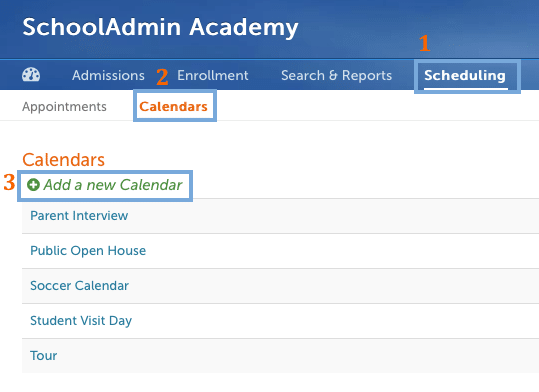Screen dimensions: 539x392
Task: Open the Parent Interview calendar
Action: click(x=79, y=216)
